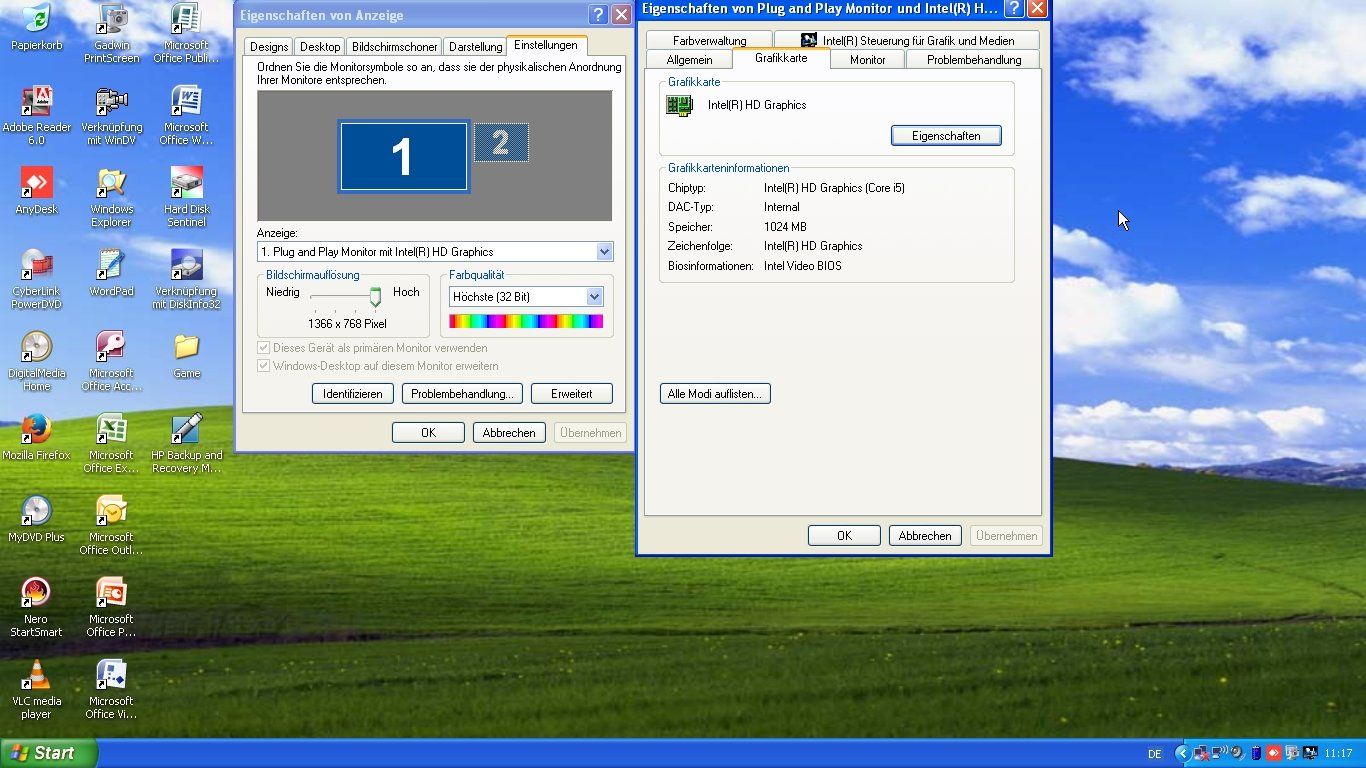Click the AnyDesk tray icon
This screenshot has width=1366, height=768.
tap(1274, 753)
